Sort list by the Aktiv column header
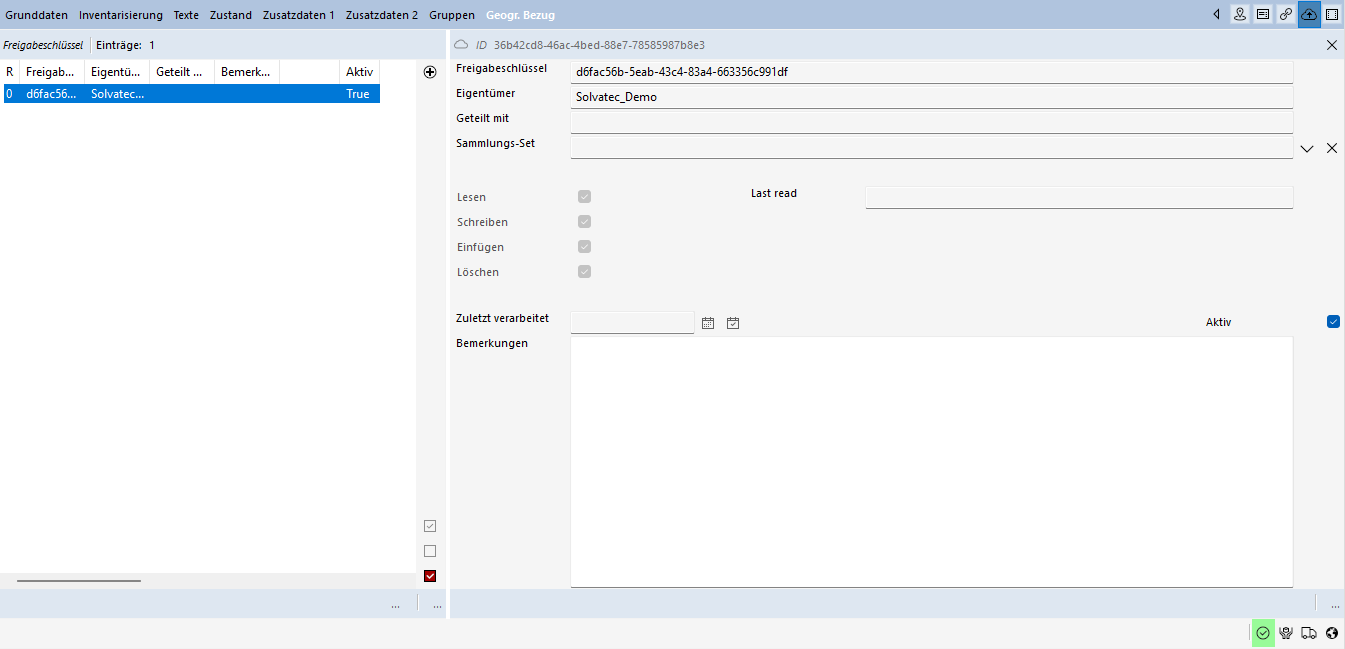1345x649 pixels. tap(359, 72)
